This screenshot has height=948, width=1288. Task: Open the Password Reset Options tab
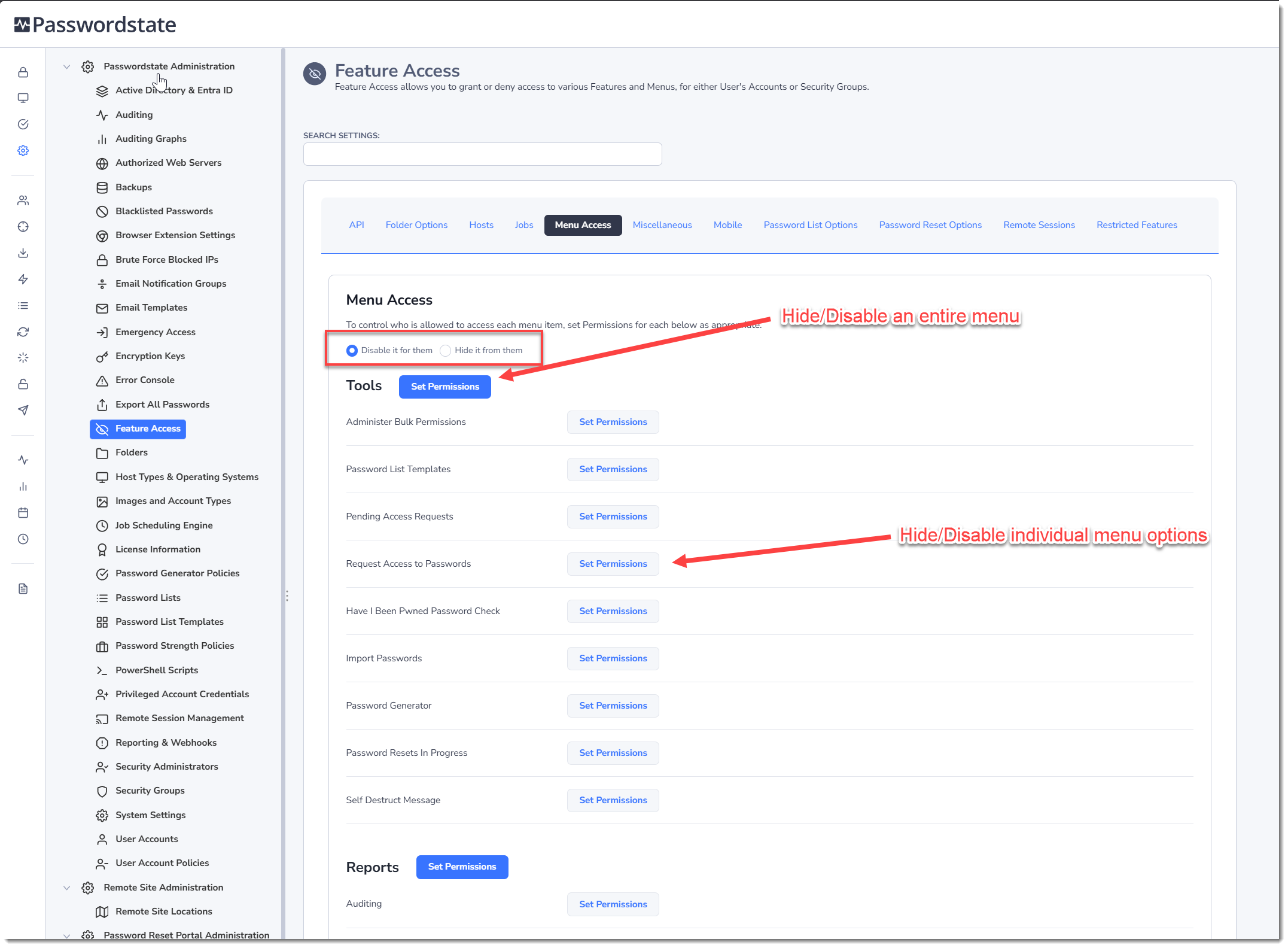click(x=930, y=225)
